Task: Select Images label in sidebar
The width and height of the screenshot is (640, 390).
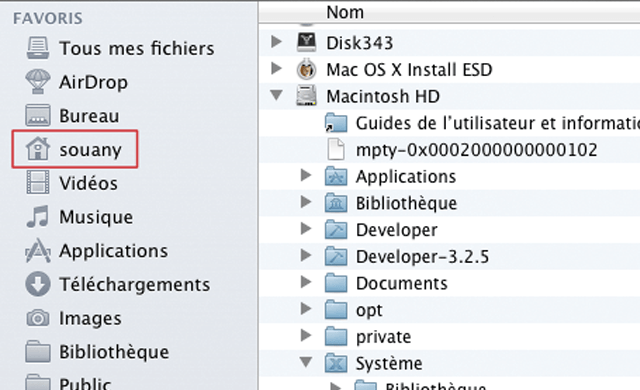Action: pos(91,318)
